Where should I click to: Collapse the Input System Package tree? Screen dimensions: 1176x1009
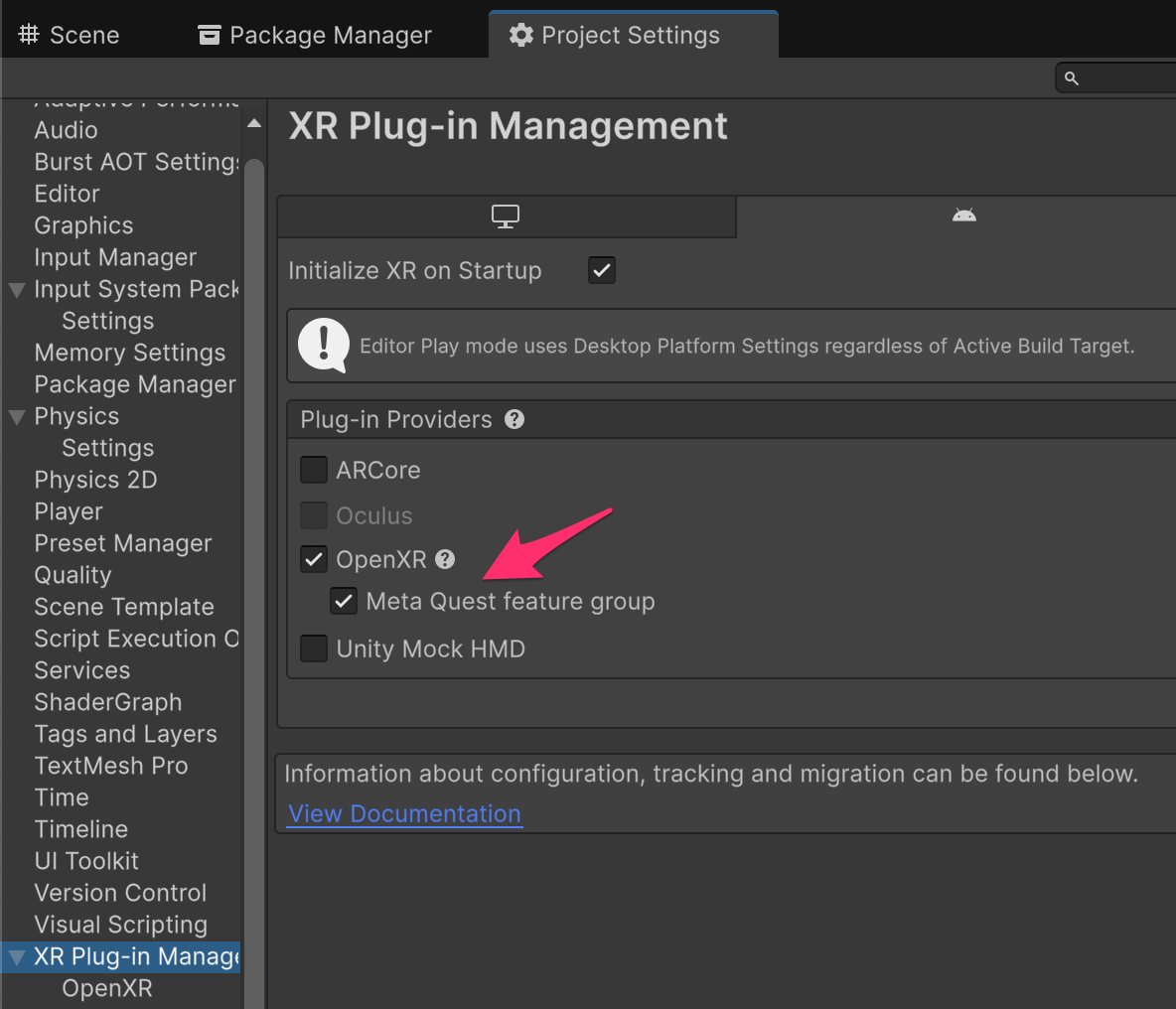tap(17, 289)
